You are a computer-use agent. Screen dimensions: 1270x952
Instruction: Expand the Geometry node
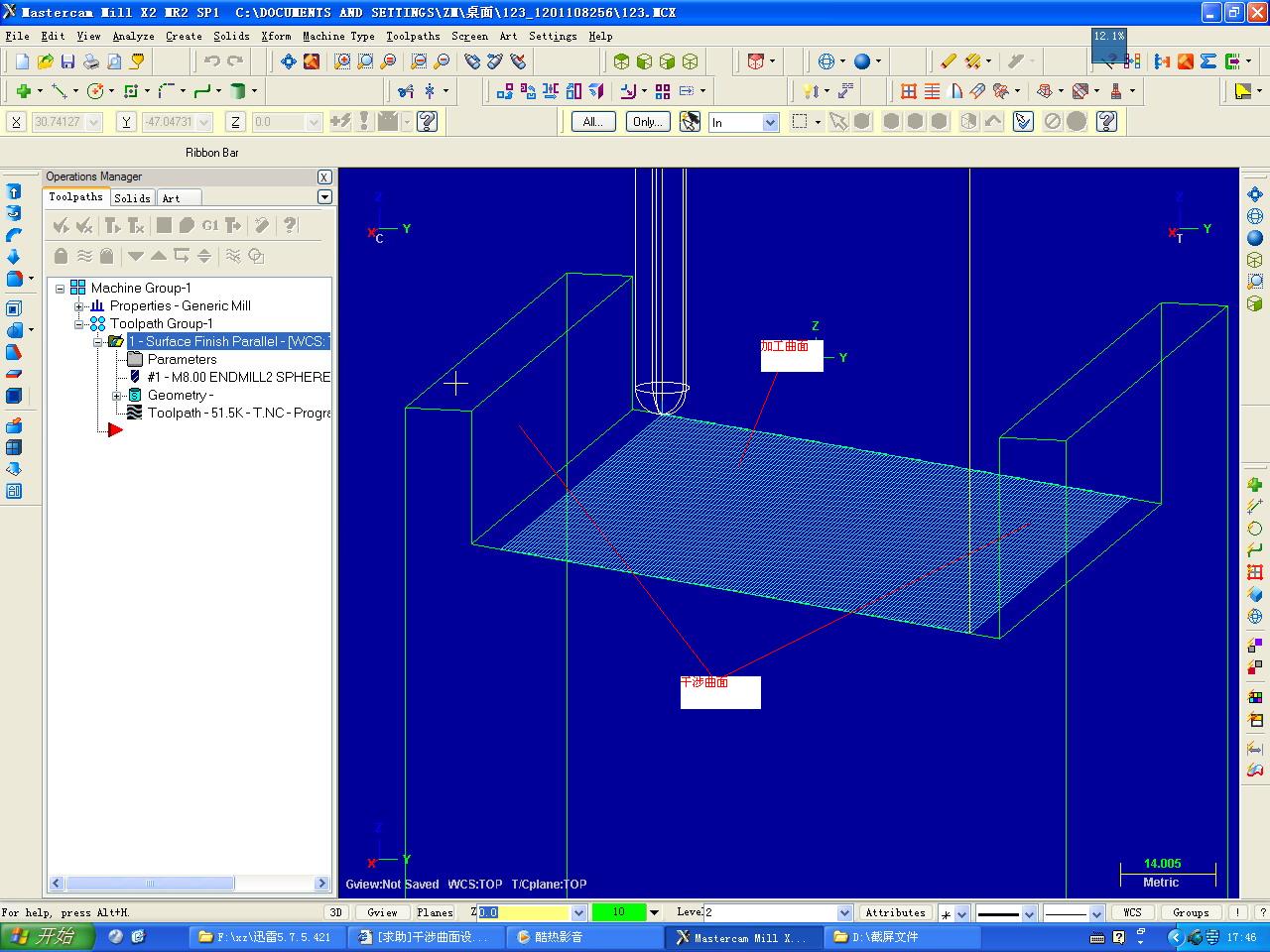[117, 396]
